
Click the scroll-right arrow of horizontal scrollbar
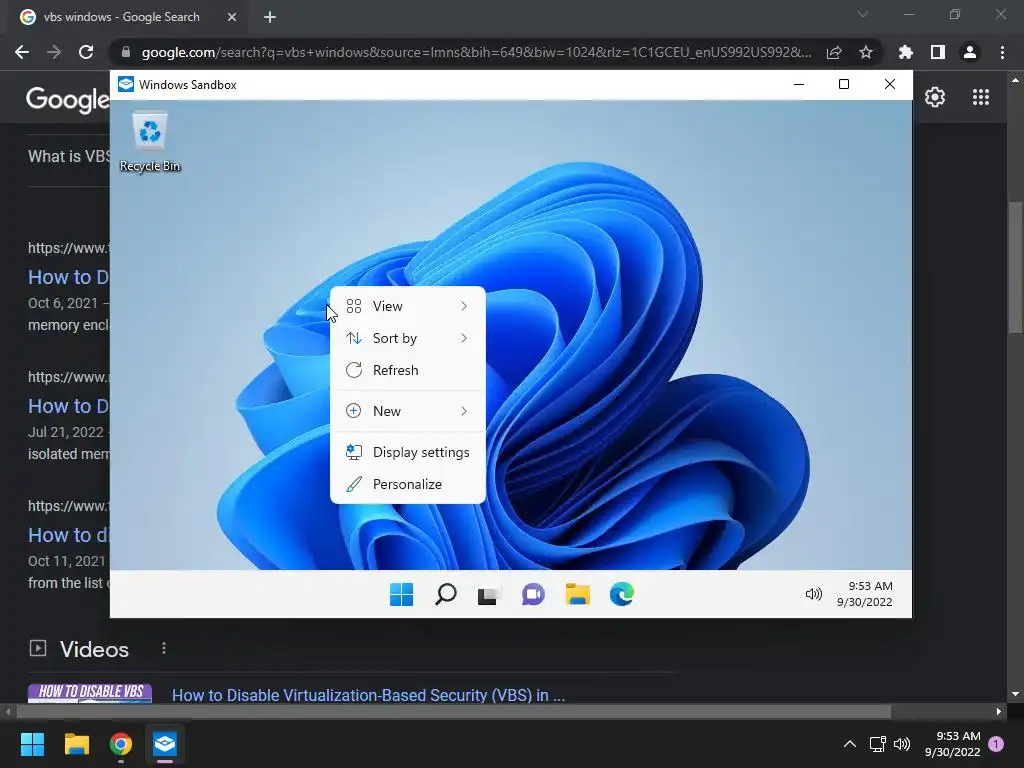point(999,711)
